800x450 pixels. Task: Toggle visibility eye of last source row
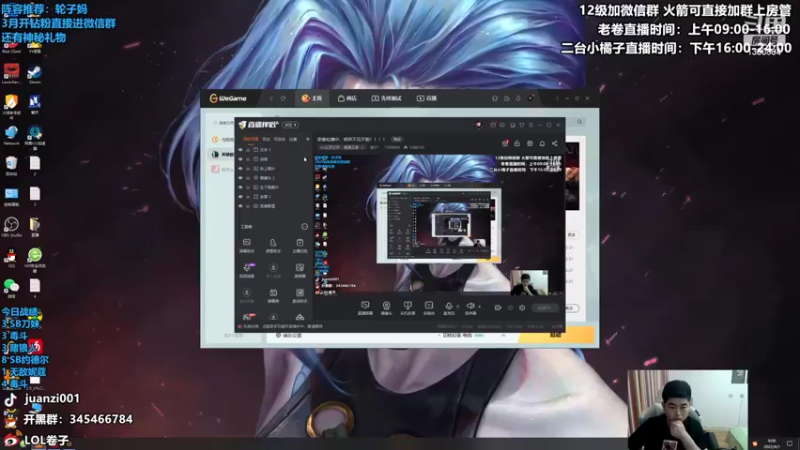click(x=240, y=206)
